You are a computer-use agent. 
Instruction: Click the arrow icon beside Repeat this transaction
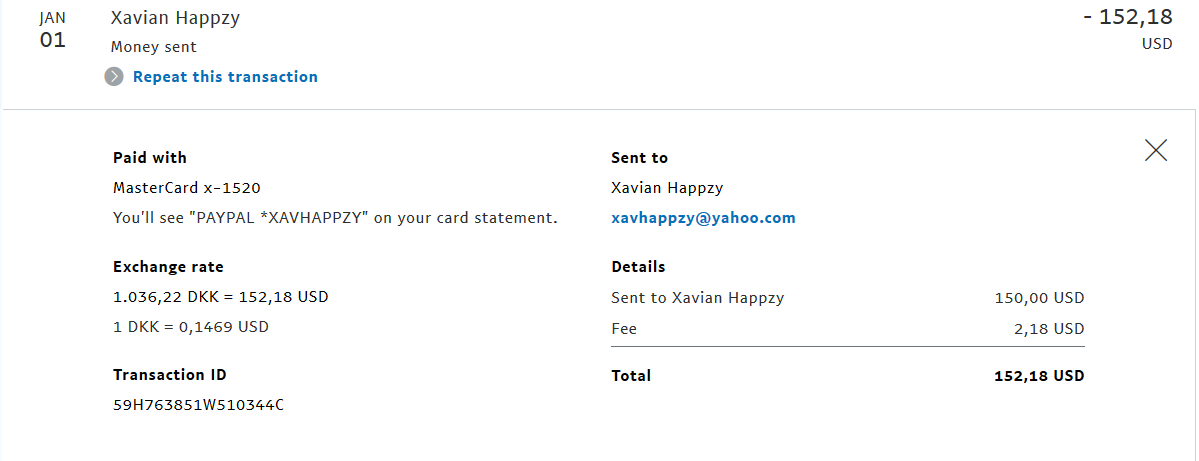coord(114,76)
